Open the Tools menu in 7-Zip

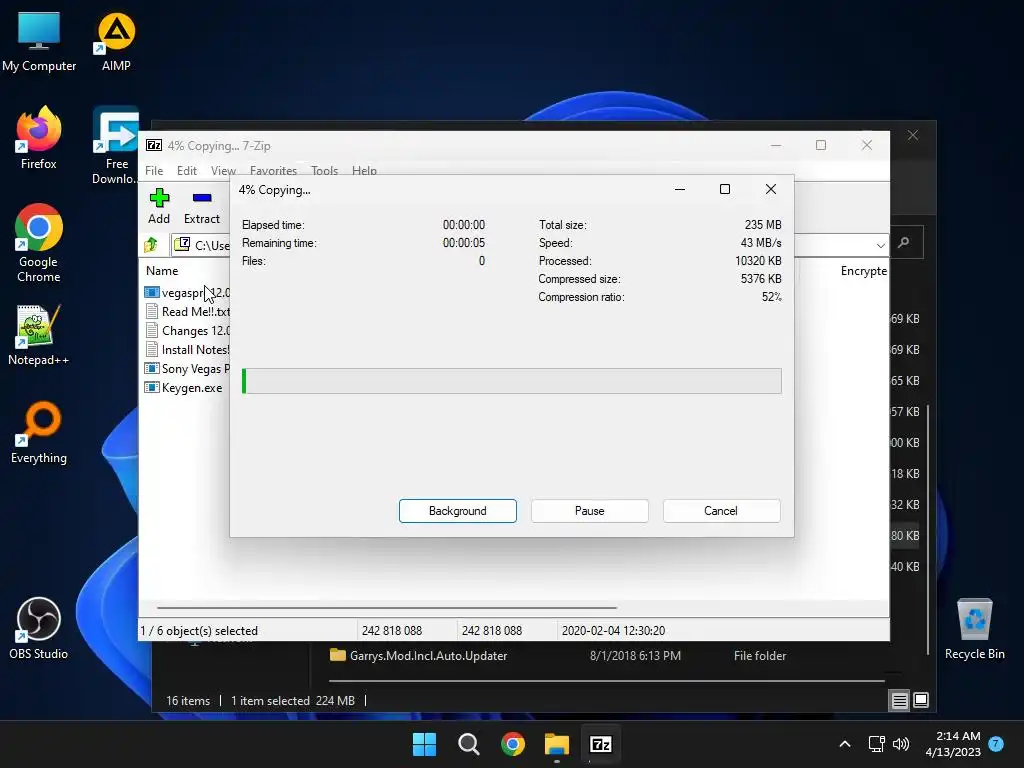pyautogui.click(x=325, y=170)
